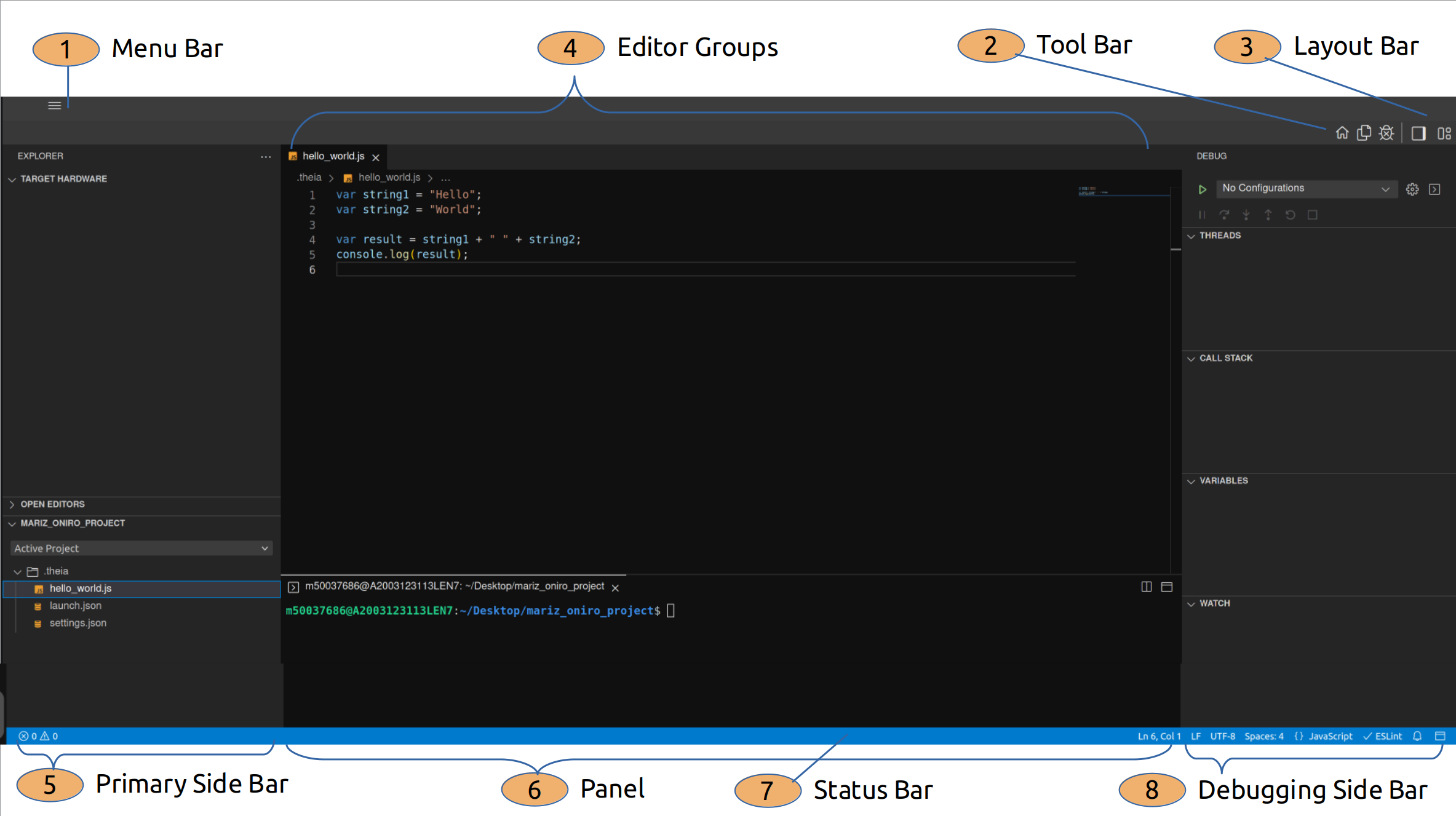Click the EXPLORER side bar title

pyautogui.click(x=40, y=156)
